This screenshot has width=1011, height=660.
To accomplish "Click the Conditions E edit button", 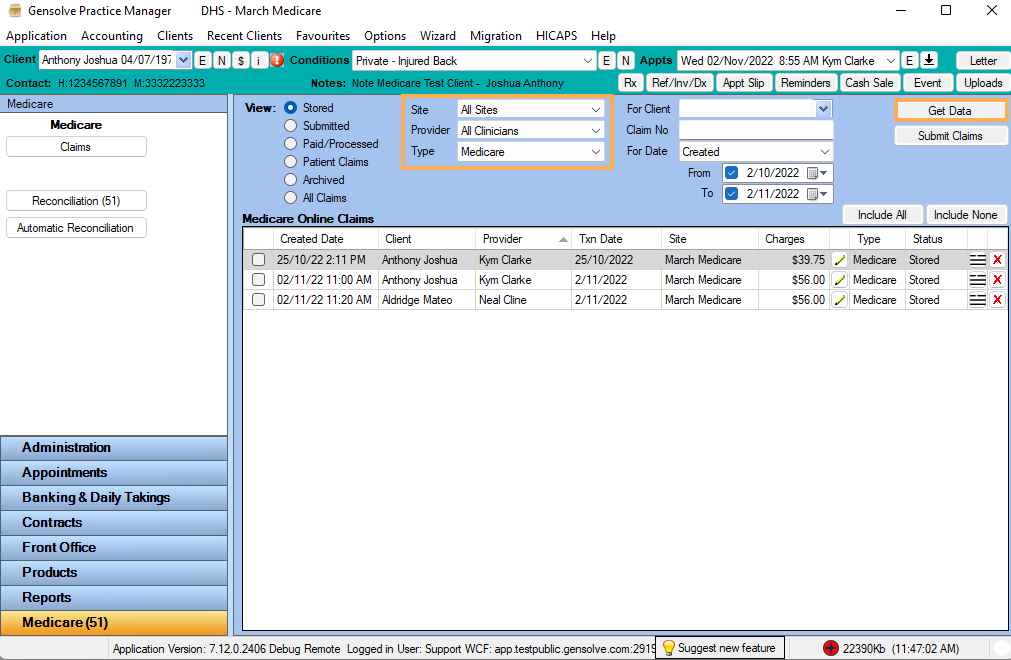I will coord(606,61).
